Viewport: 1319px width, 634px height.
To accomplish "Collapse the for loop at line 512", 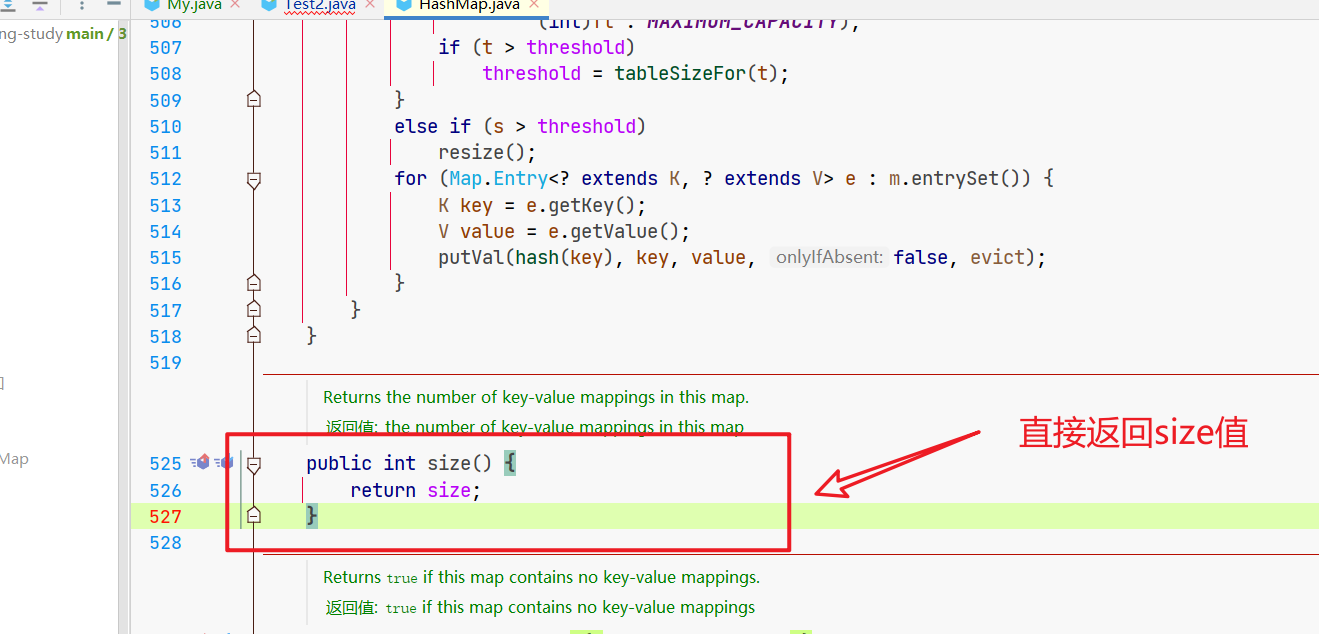I will 254,179.
